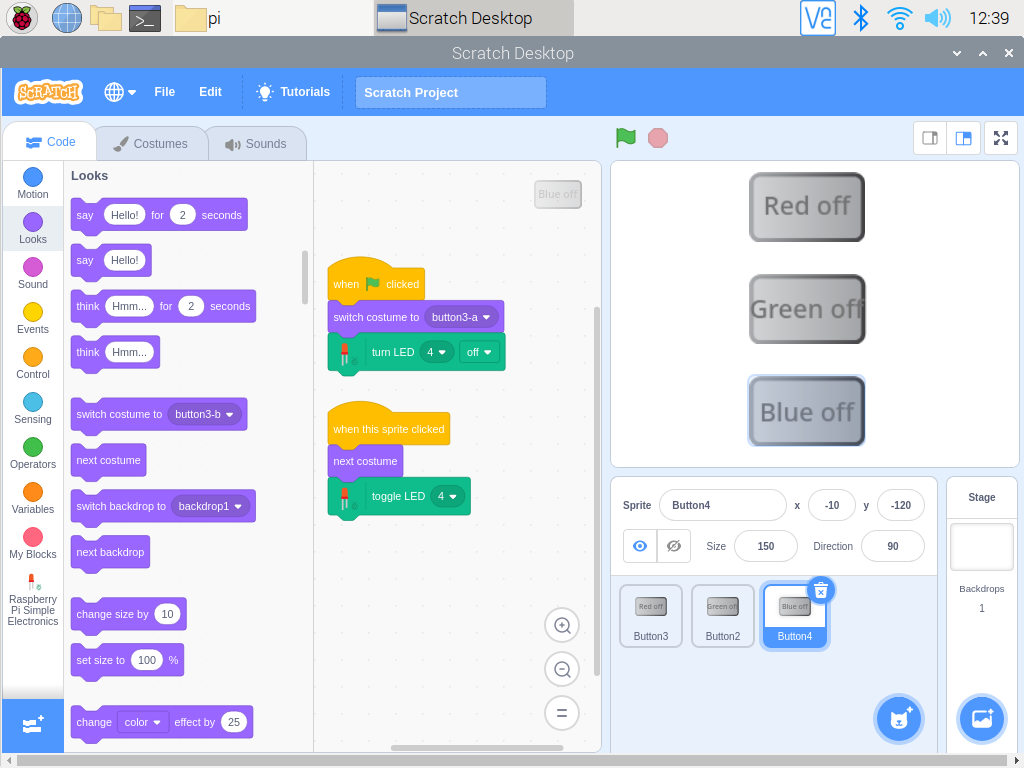The width and height of the screenshot is (1024, 768).
Task: Select the Button2 sprite thumbnail
Action: click(x=722, y=616)
